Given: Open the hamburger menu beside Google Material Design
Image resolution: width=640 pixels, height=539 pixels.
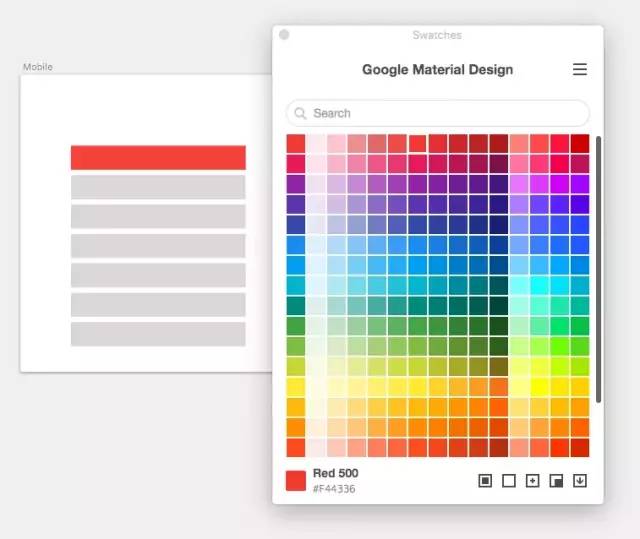Looking at the screenshot, I should click(x=580, y=69).
